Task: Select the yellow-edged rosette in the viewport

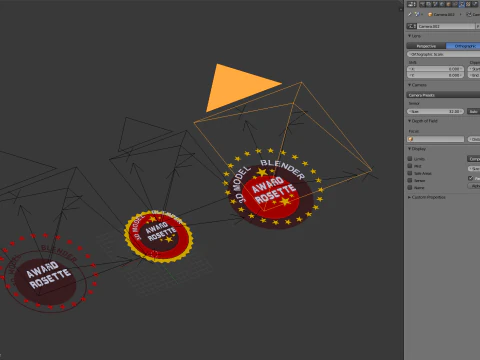Action: click(159, 236)
